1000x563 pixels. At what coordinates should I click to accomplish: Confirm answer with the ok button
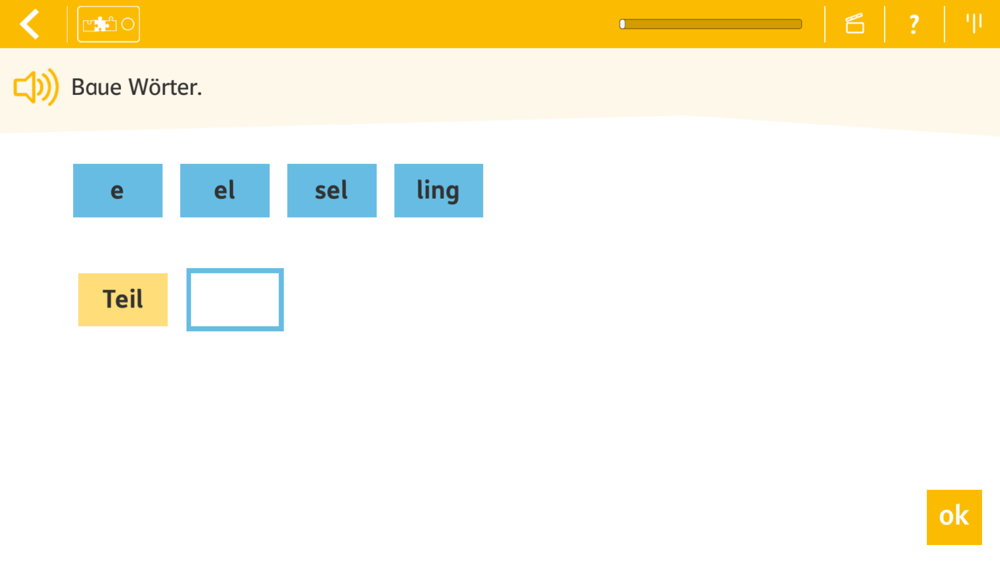coord(954,517)
